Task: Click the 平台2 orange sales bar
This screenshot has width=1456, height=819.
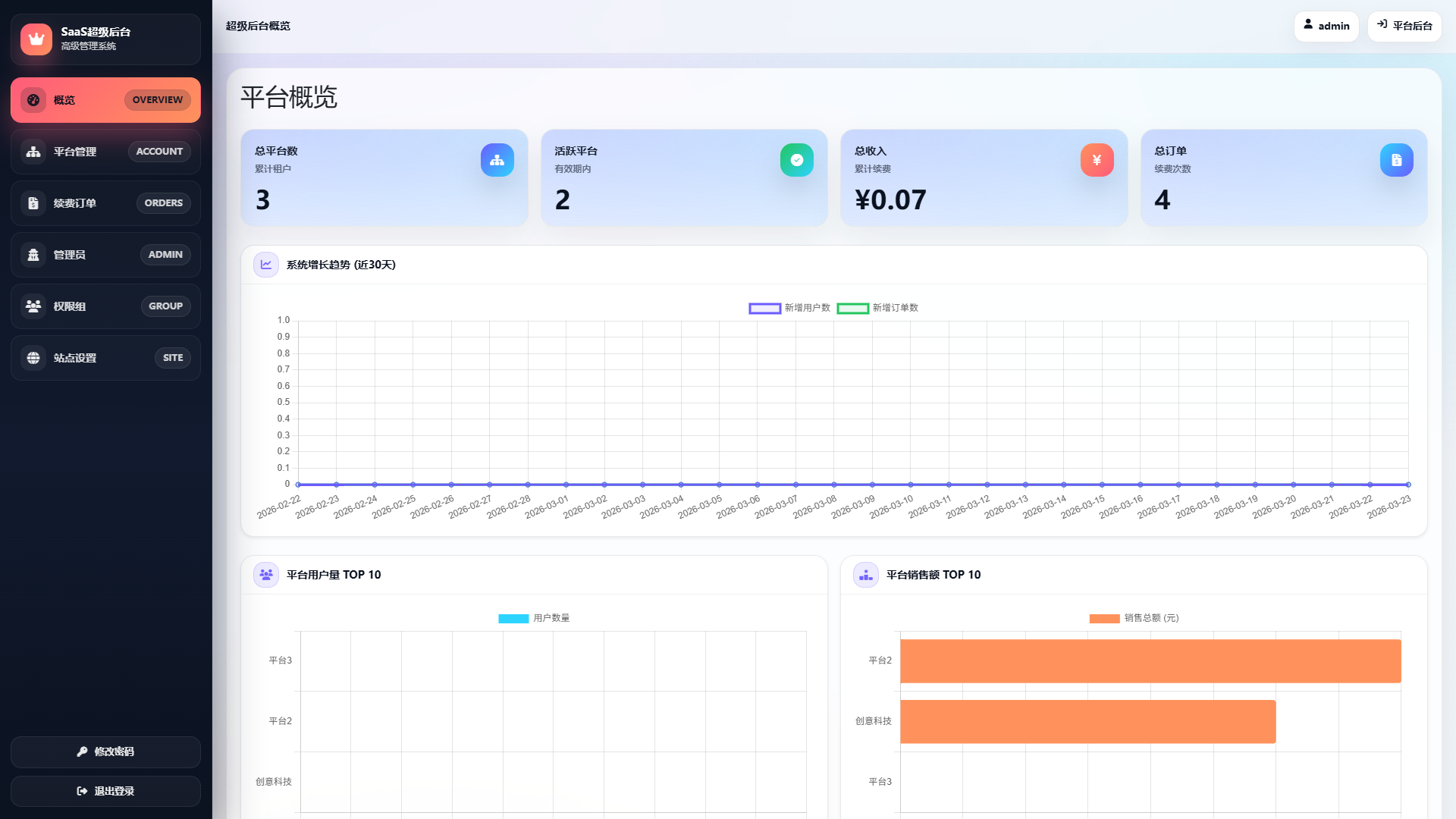Action: 1150,661
